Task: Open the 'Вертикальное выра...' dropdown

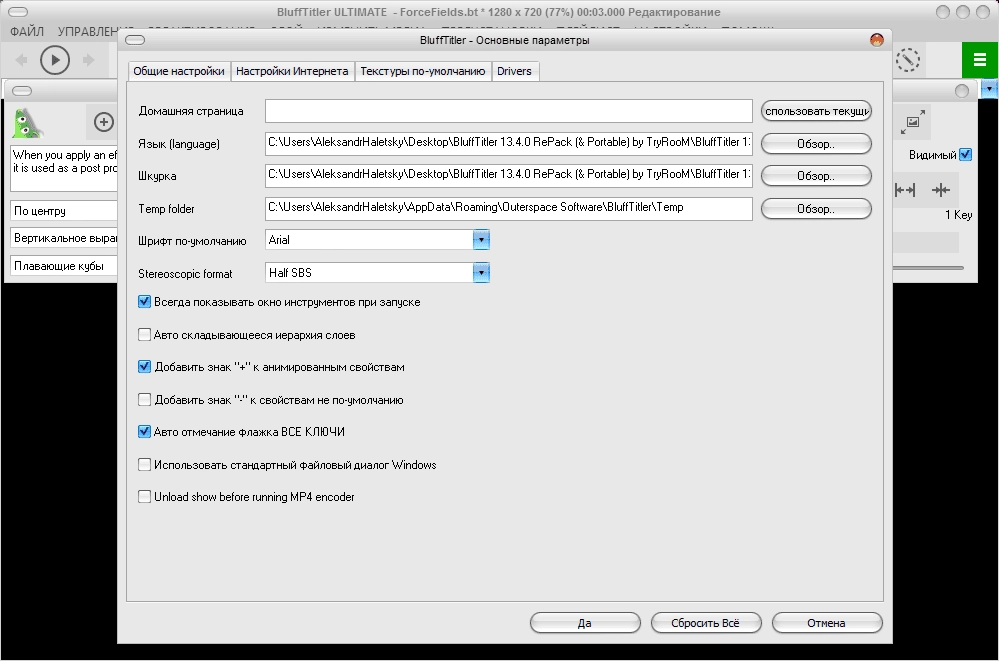Action: tap(64, 238)
